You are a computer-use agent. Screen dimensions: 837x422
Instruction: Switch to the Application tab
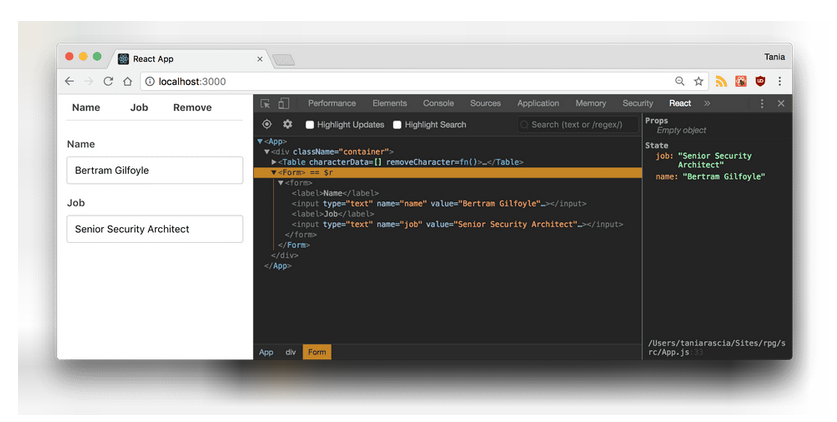[538, 103]
